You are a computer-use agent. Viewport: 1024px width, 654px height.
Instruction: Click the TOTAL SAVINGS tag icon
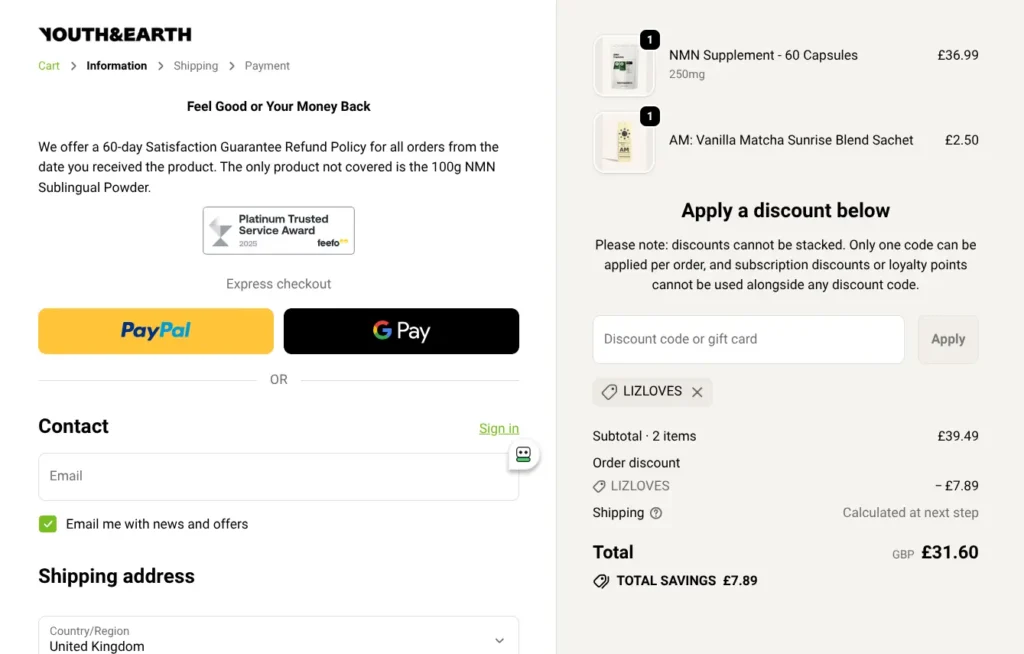601,580
